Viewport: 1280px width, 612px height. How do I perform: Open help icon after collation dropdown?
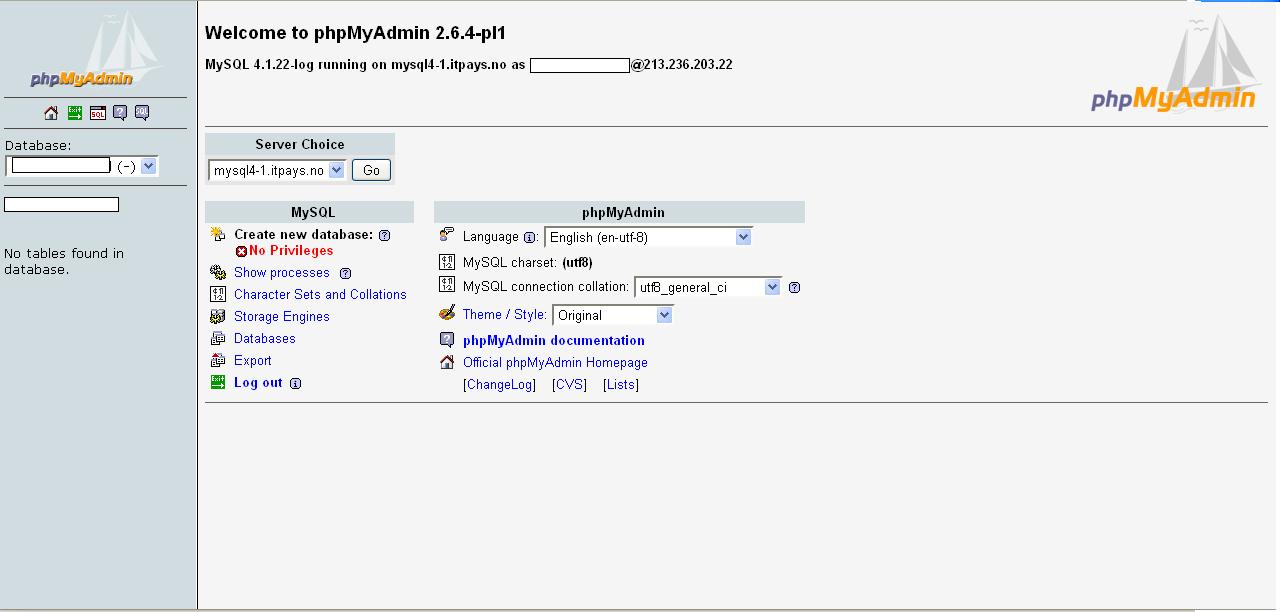click(795, 288)
